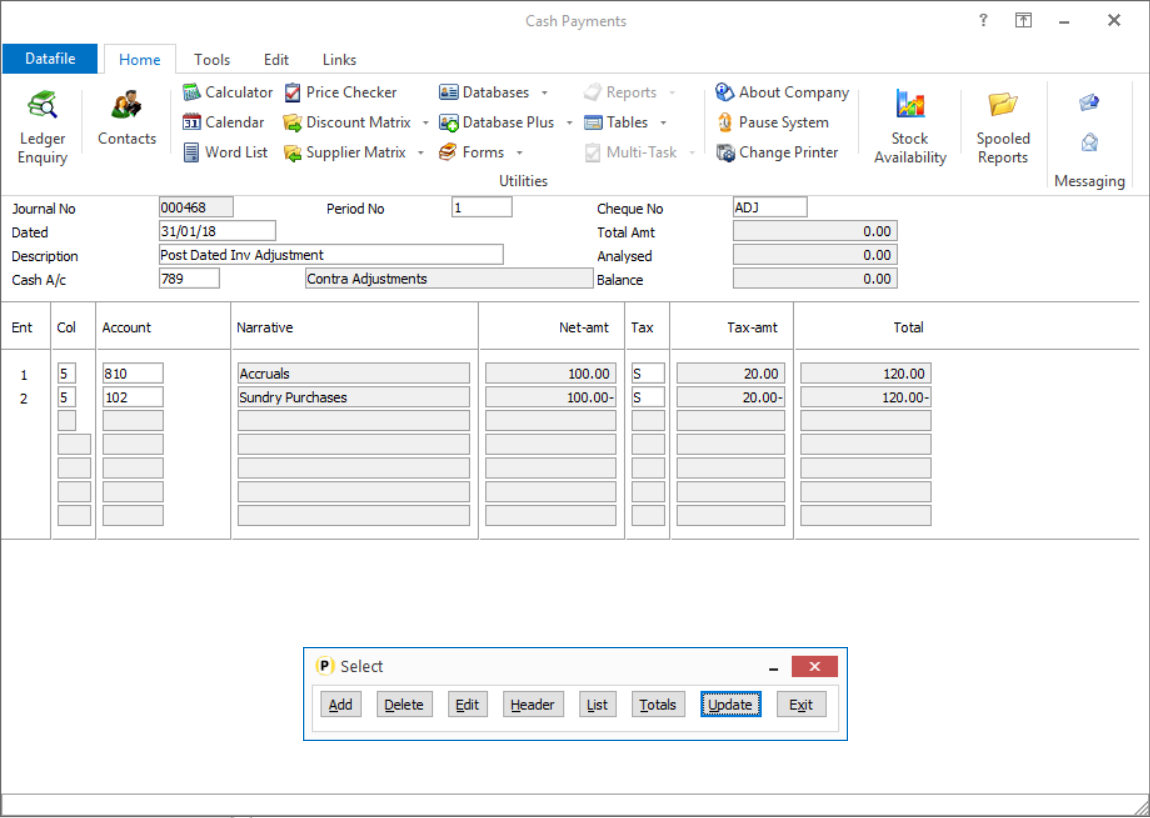Click the Header button
1150x818 pixels.
click(532, 704)
